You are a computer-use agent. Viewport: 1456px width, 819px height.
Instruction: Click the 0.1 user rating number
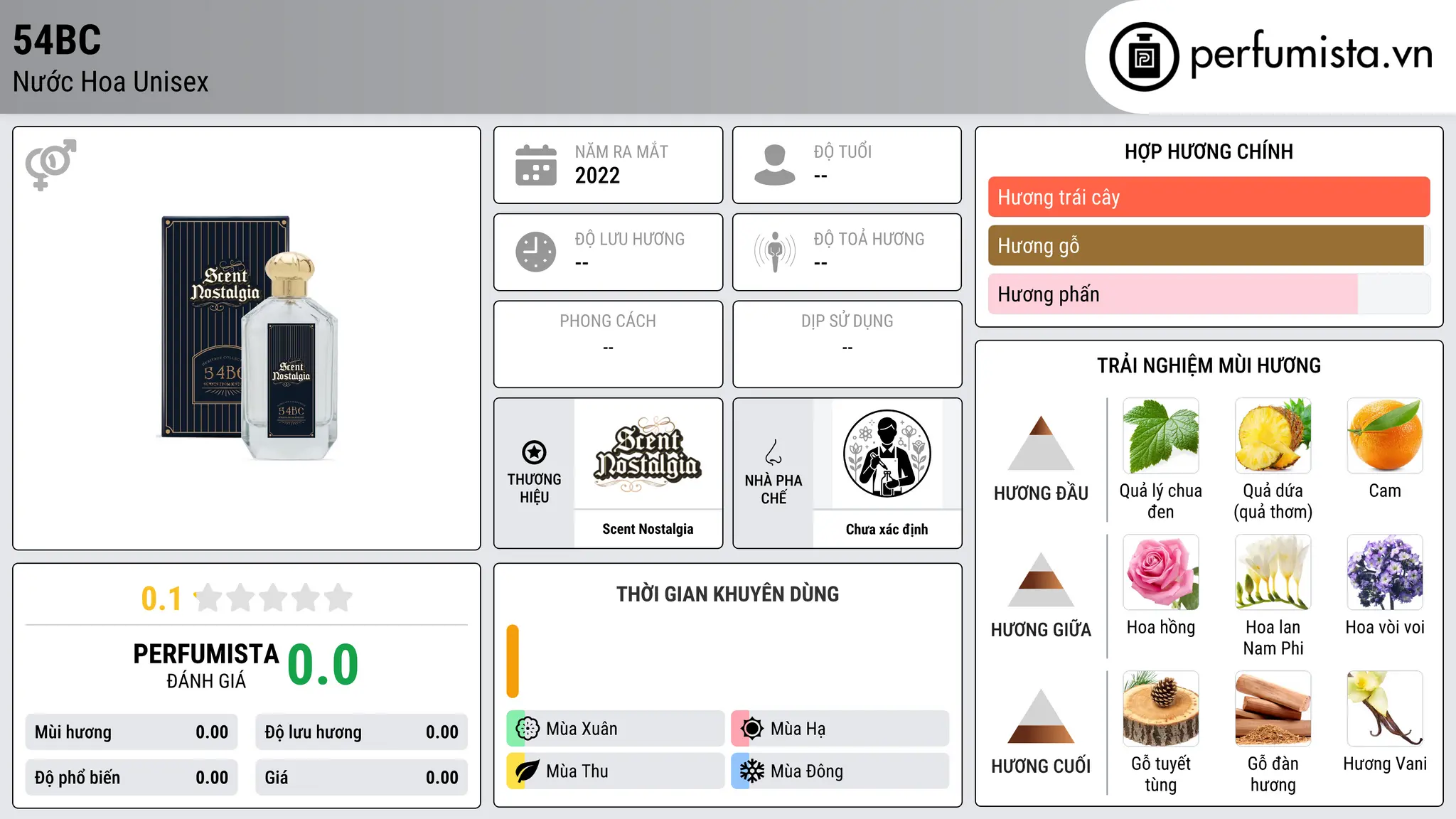pos(161,599)
